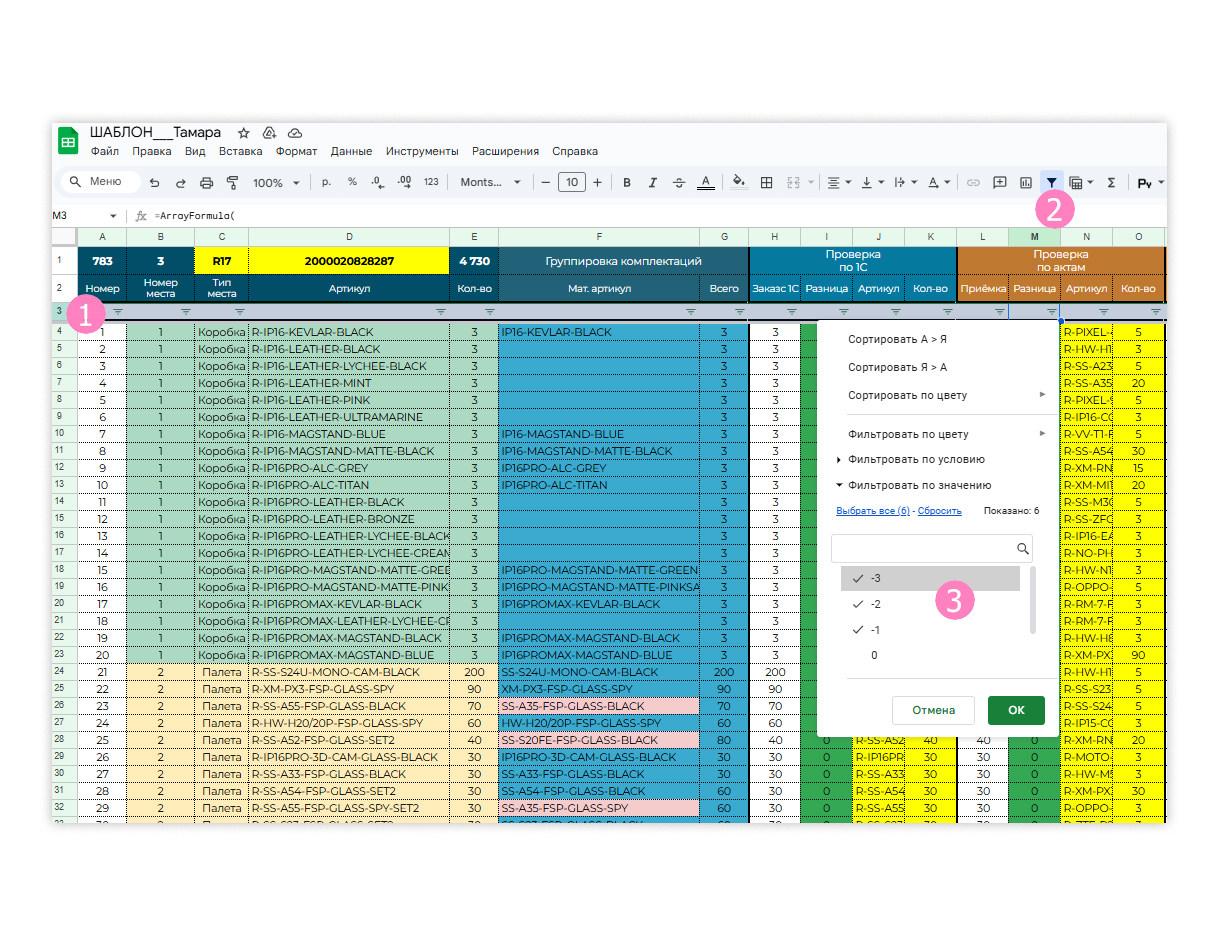Image resolution: width=1219 pixels, height=945 pixels.
Task: Star the document ШАБЛОН___Тамара
Action: 243,133
